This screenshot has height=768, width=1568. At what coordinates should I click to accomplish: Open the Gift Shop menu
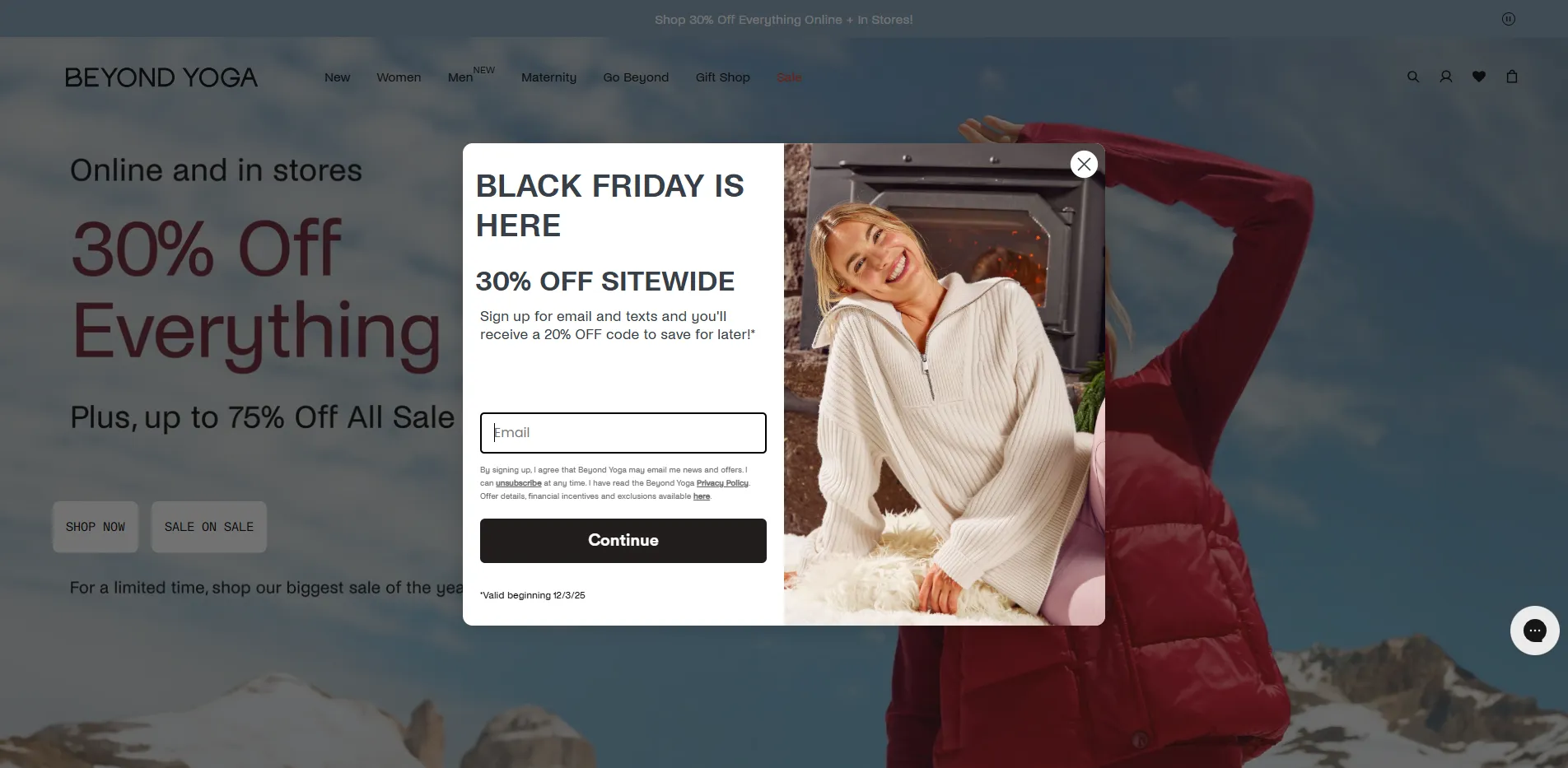722,77
